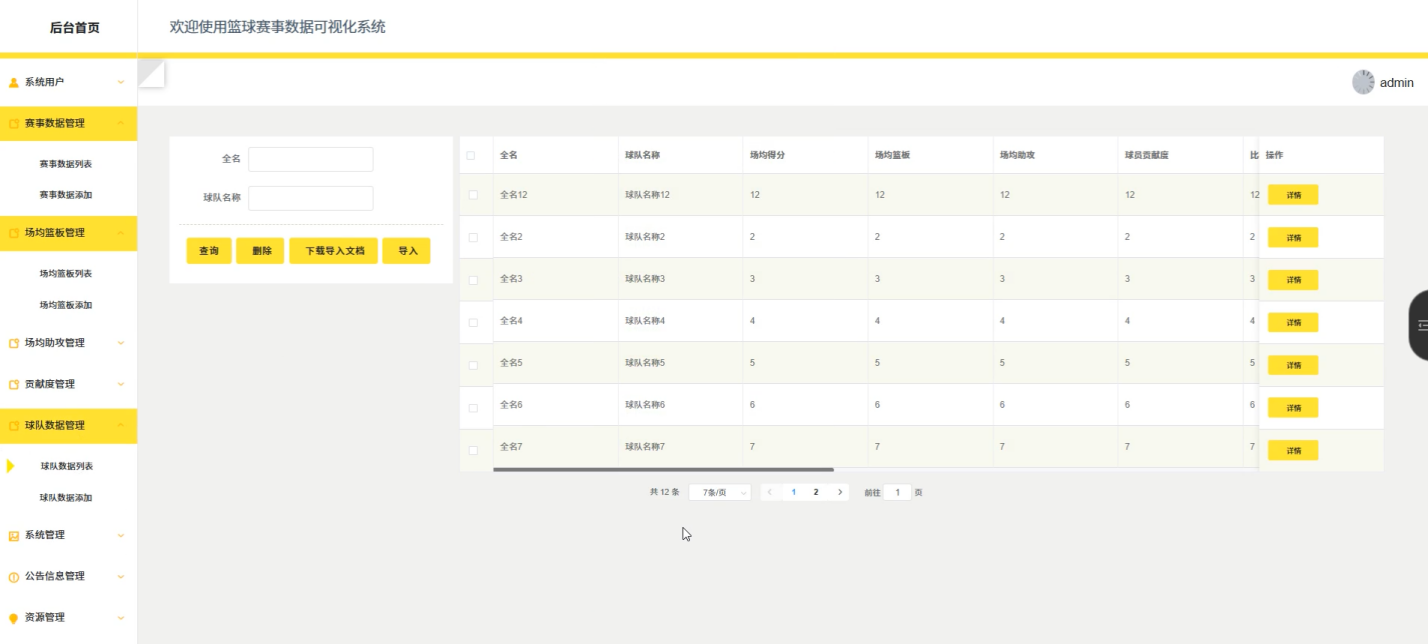Expand the 场均助攻管理 menu chevron
The height and width of the screenshot is (644, 1428).
[x=121, y=343]
